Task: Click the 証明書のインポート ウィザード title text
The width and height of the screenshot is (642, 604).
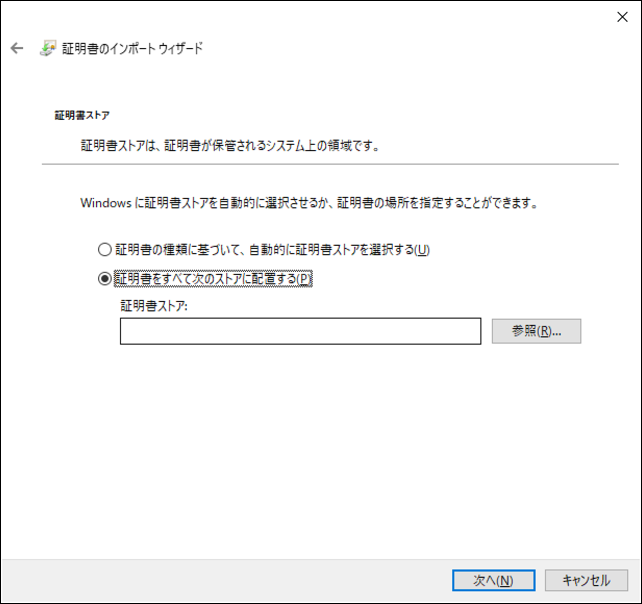Action: [x=132, y=48]
